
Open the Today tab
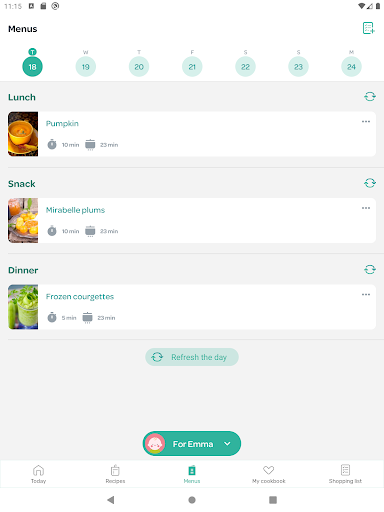(38, 474)
